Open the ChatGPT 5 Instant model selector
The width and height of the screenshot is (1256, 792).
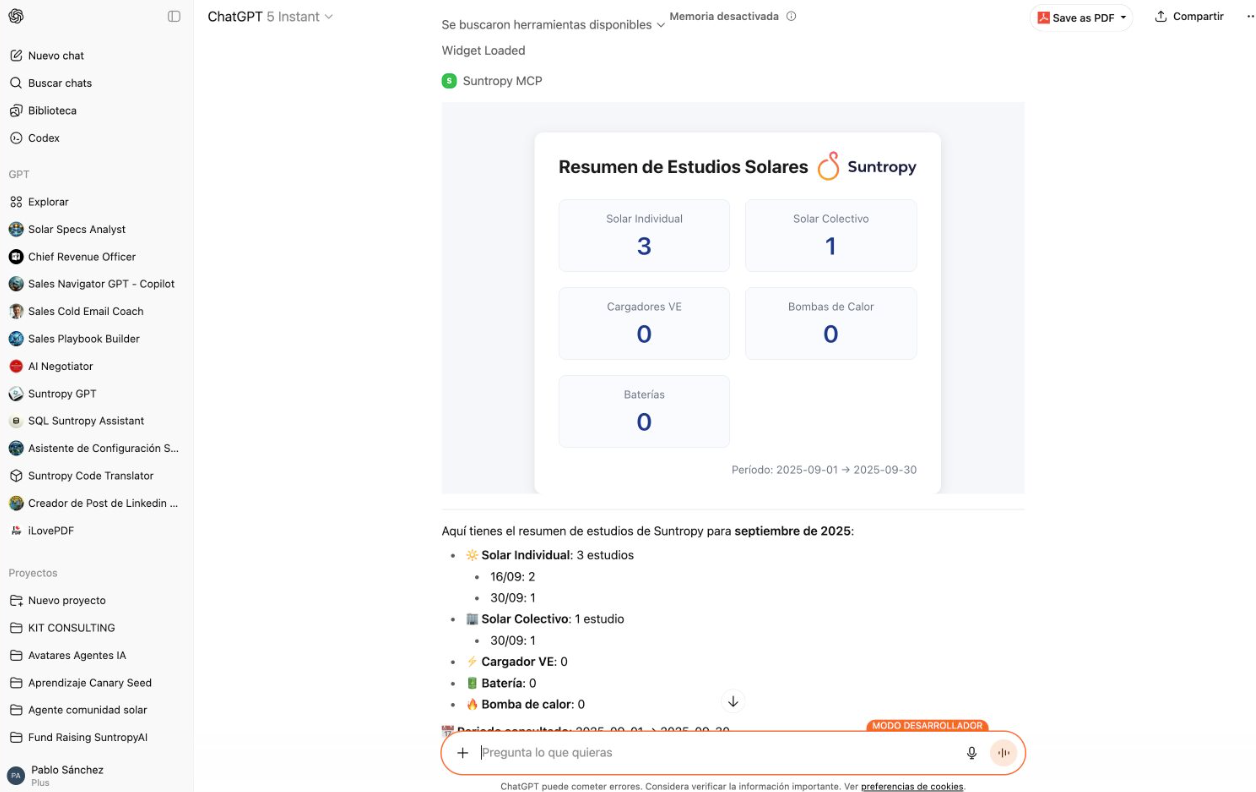click(x=268, y=16)
